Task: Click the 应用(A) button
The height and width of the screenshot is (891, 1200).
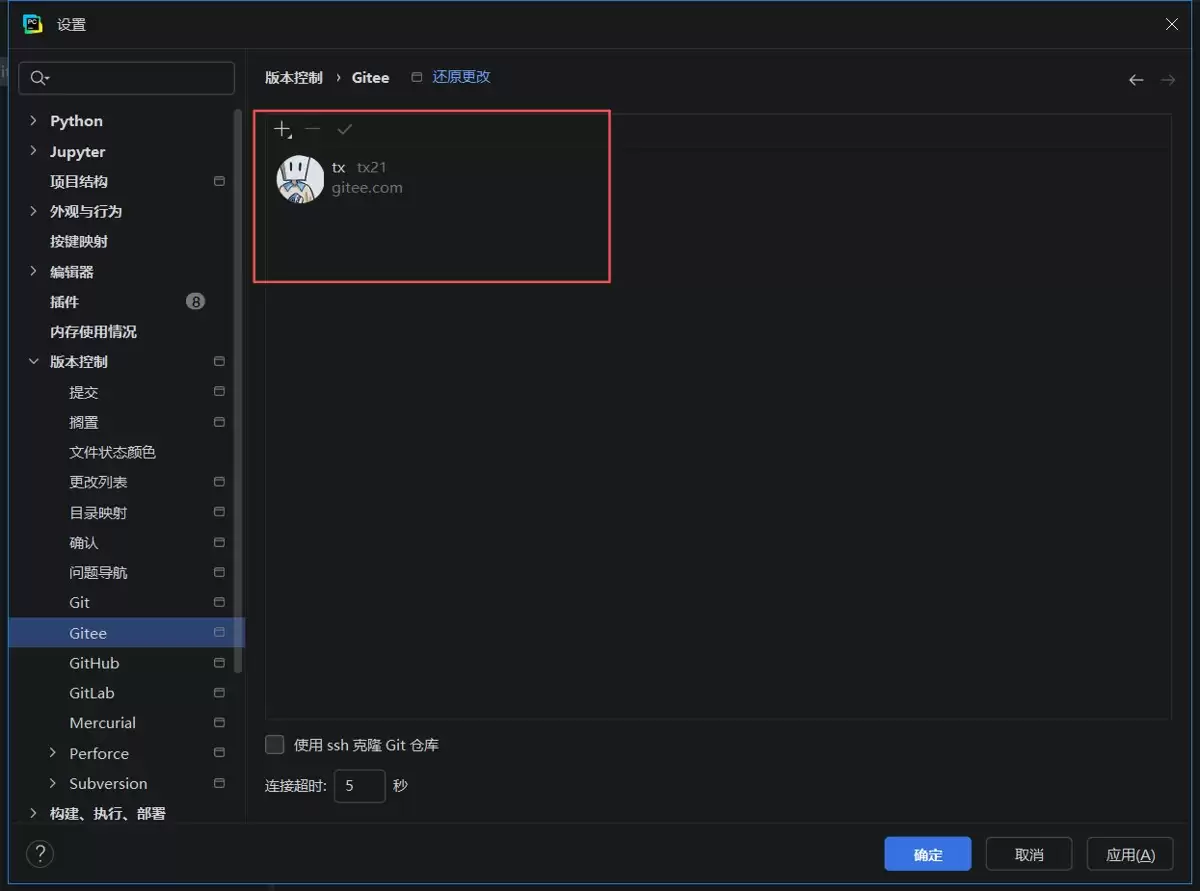Action: pyautogui.click(x=1130, y=854)
